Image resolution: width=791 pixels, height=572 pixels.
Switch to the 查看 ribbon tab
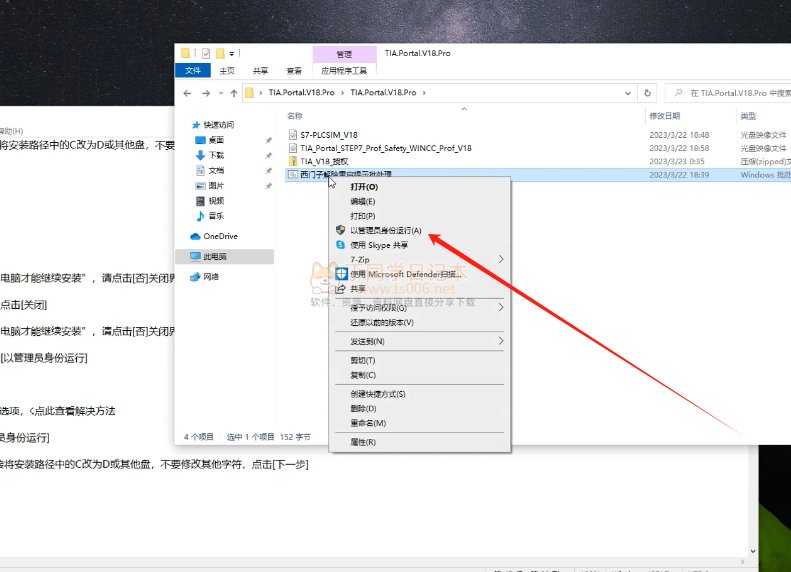click(x=294, y=71)
